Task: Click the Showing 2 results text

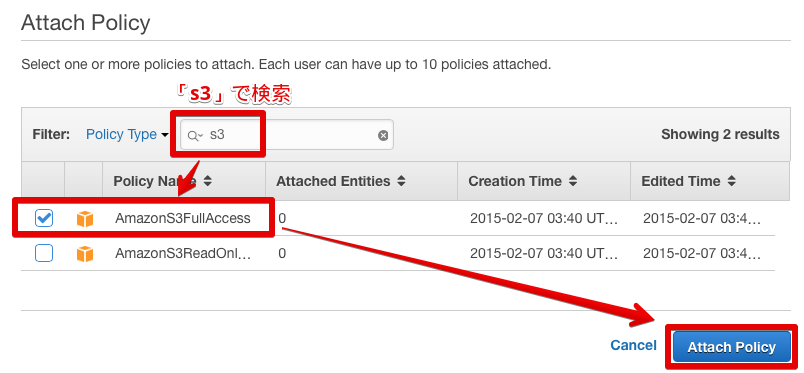Action: coord(720,134)
